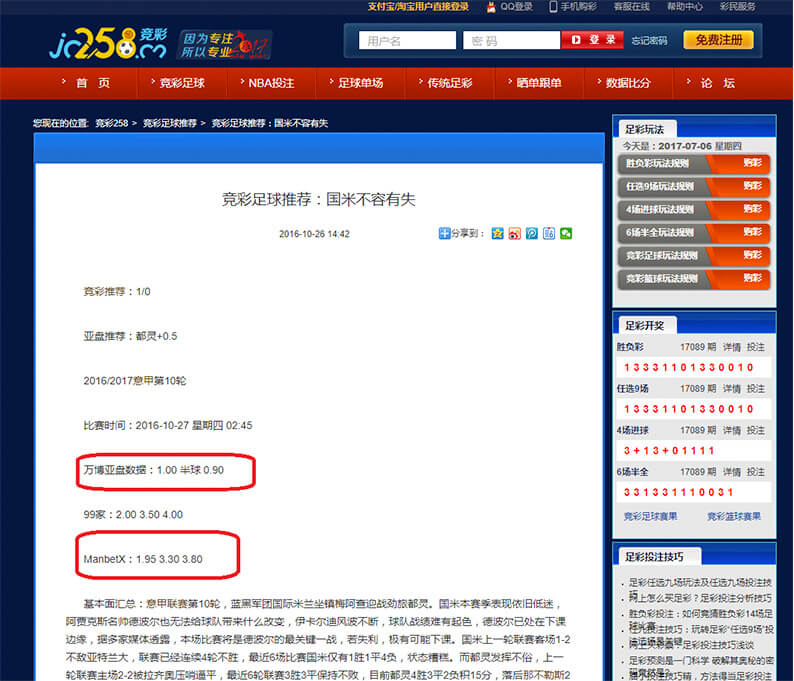Click the 密码 password input field
The image size is (794, 681).
click(x=510, y=41)
